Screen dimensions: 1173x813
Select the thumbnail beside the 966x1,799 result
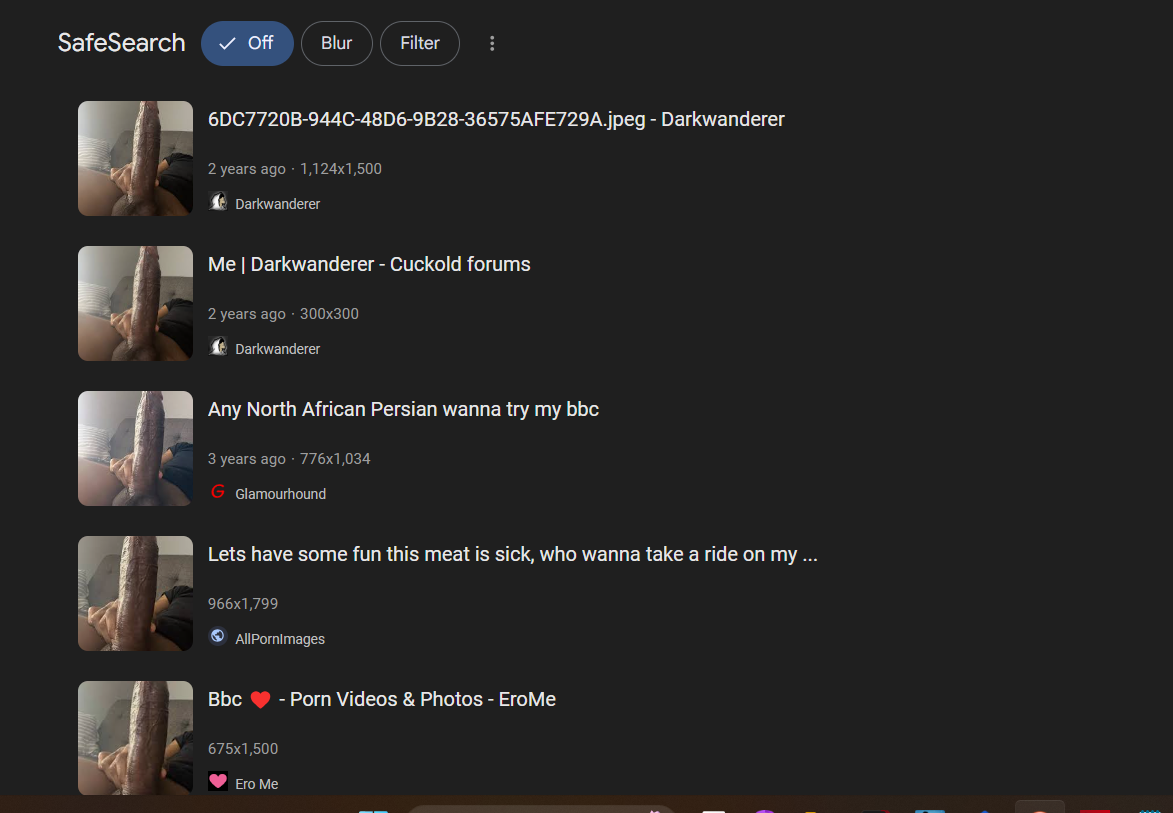click(135, 594)
